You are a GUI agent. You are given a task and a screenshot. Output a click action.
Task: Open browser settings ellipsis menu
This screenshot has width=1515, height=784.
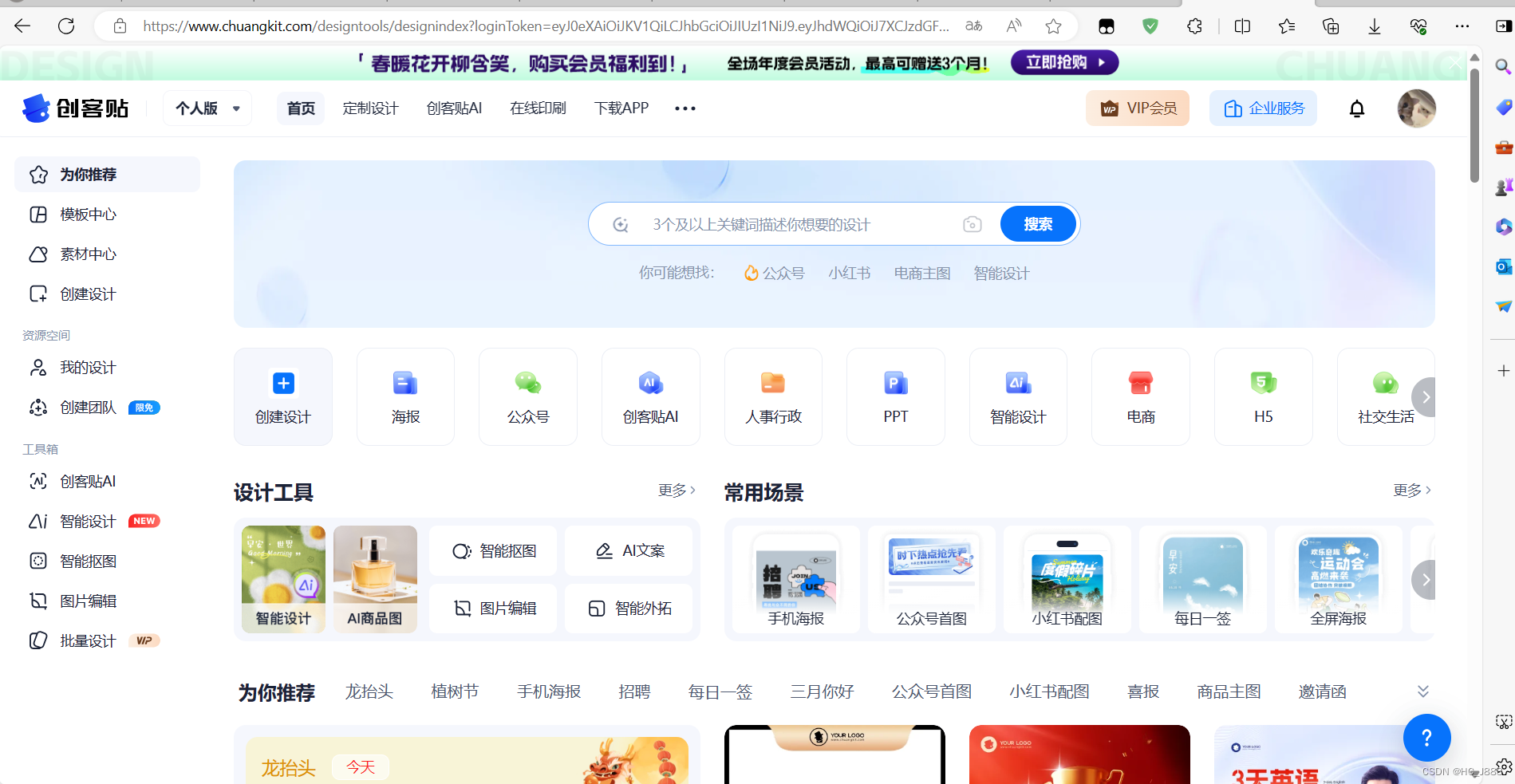tap(1462, 26)
